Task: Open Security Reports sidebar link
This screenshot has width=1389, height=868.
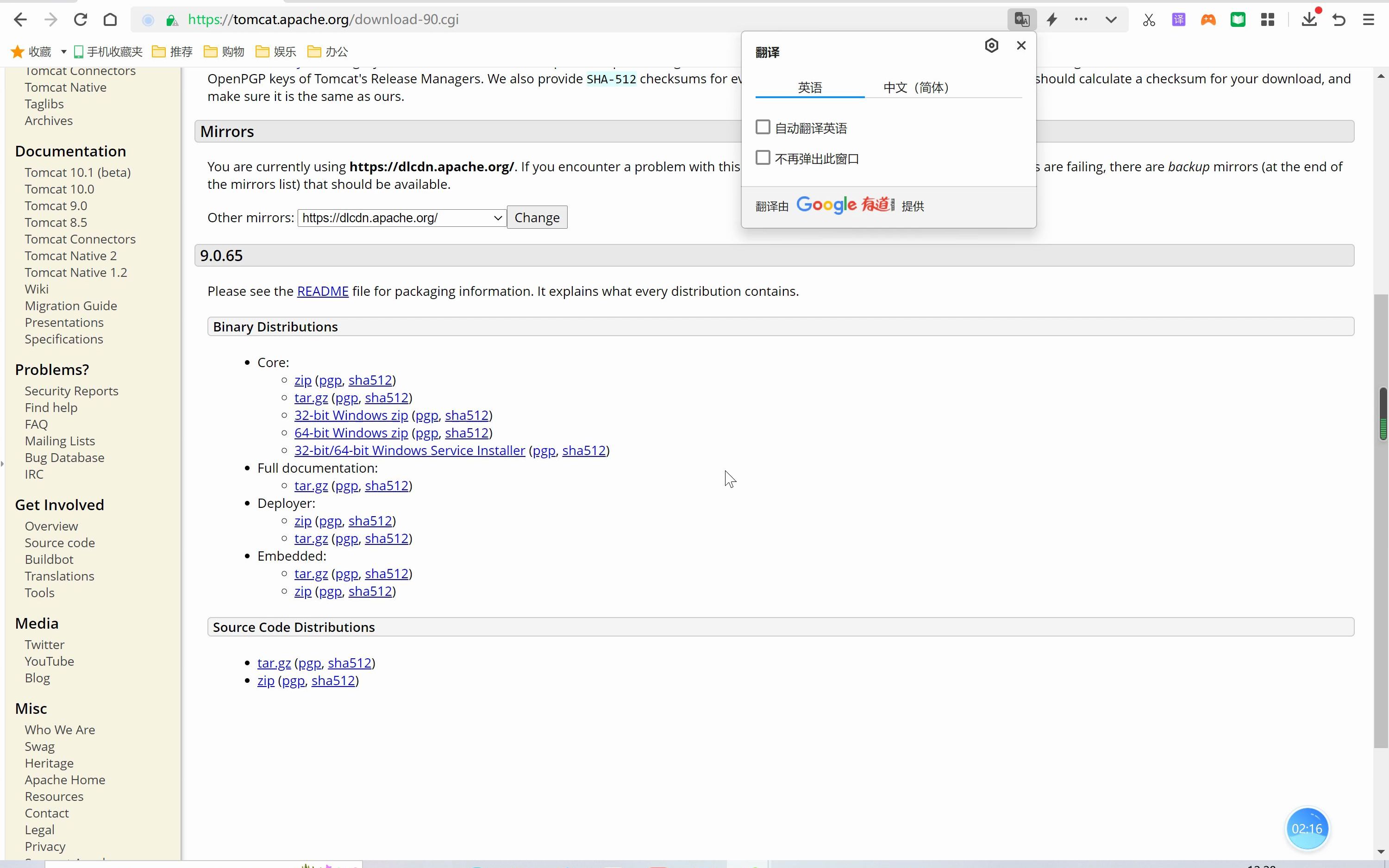Action: click(x=71, y=391)
